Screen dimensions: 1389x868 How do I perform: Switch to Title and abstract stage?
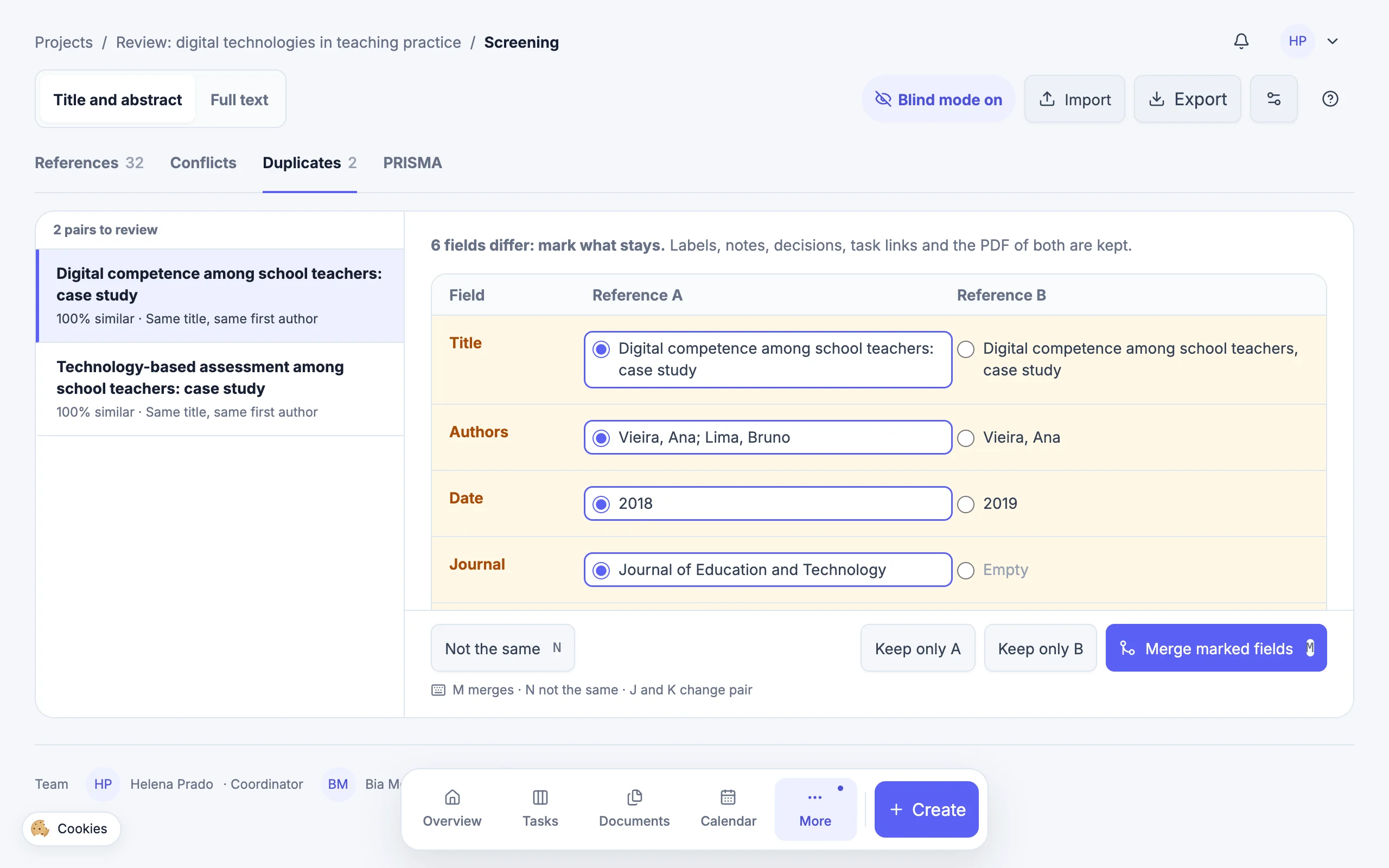(x=118, y=99)
